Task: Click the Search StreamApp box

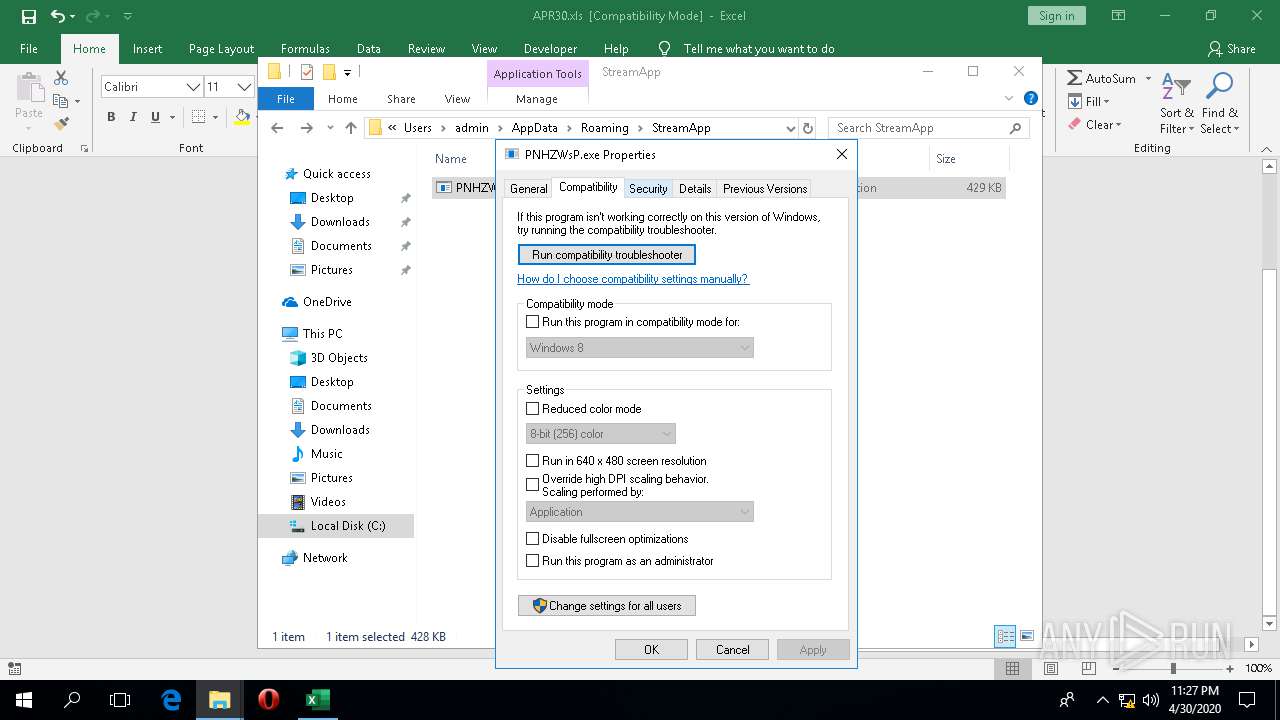Action: pos(927,128)
